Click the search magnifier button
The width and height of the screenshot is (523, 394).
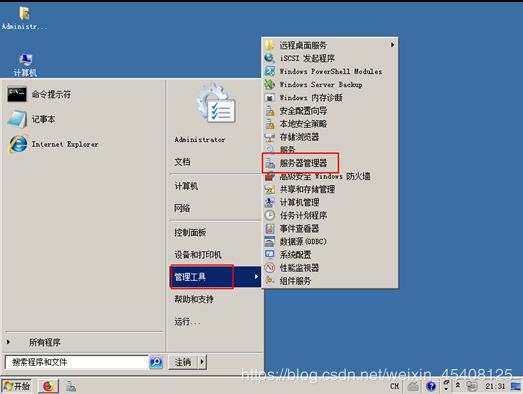pyautogui.click(x=156, y=362)
